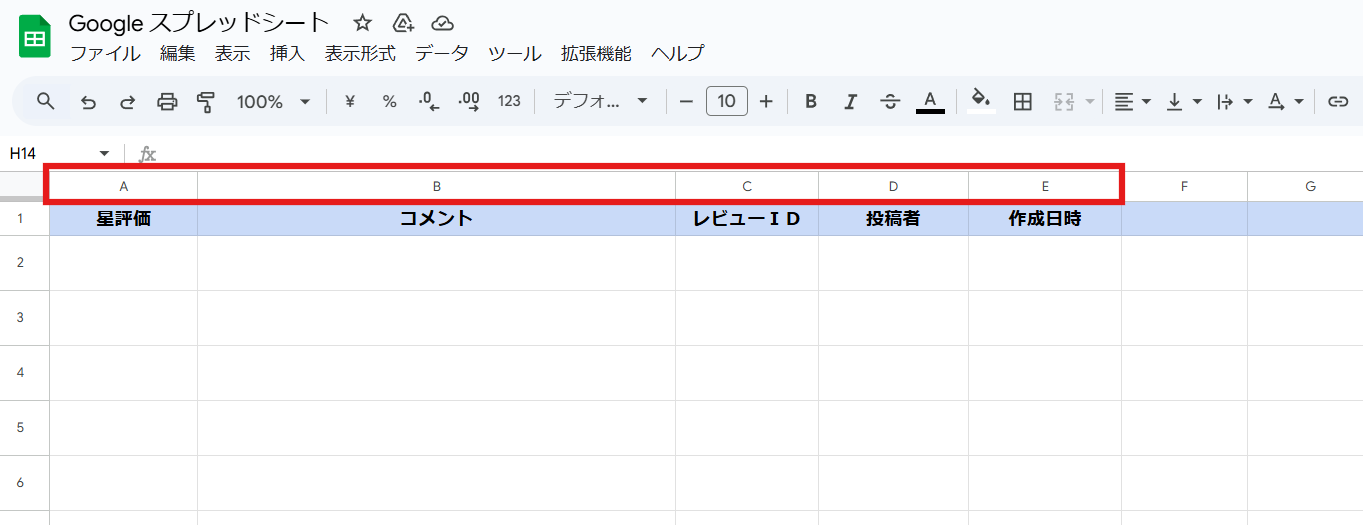Select the paint format roller icon
The image size is (1363, 525).
[x=206, y=101]
